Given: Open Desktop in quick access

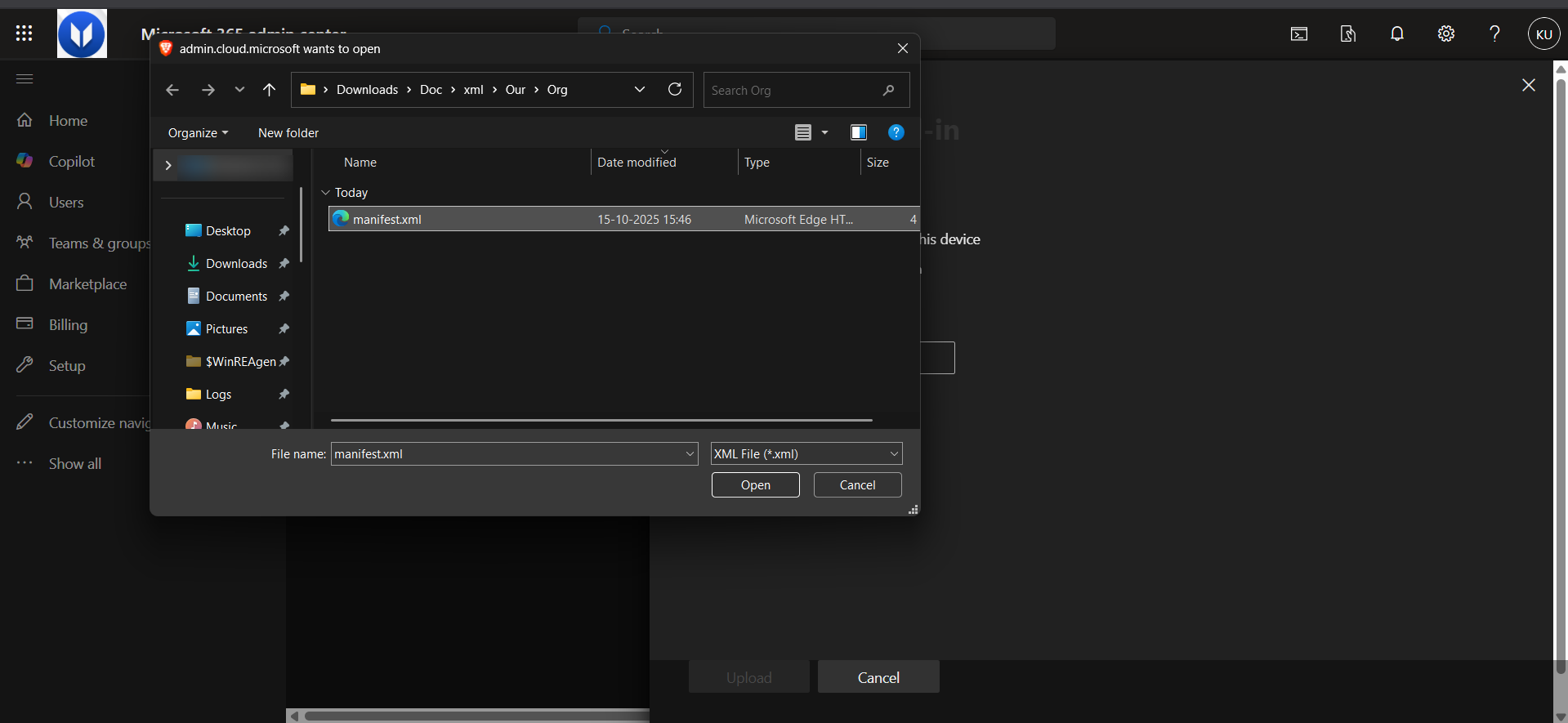Looking at the screenshot, I should pos(228,231).
